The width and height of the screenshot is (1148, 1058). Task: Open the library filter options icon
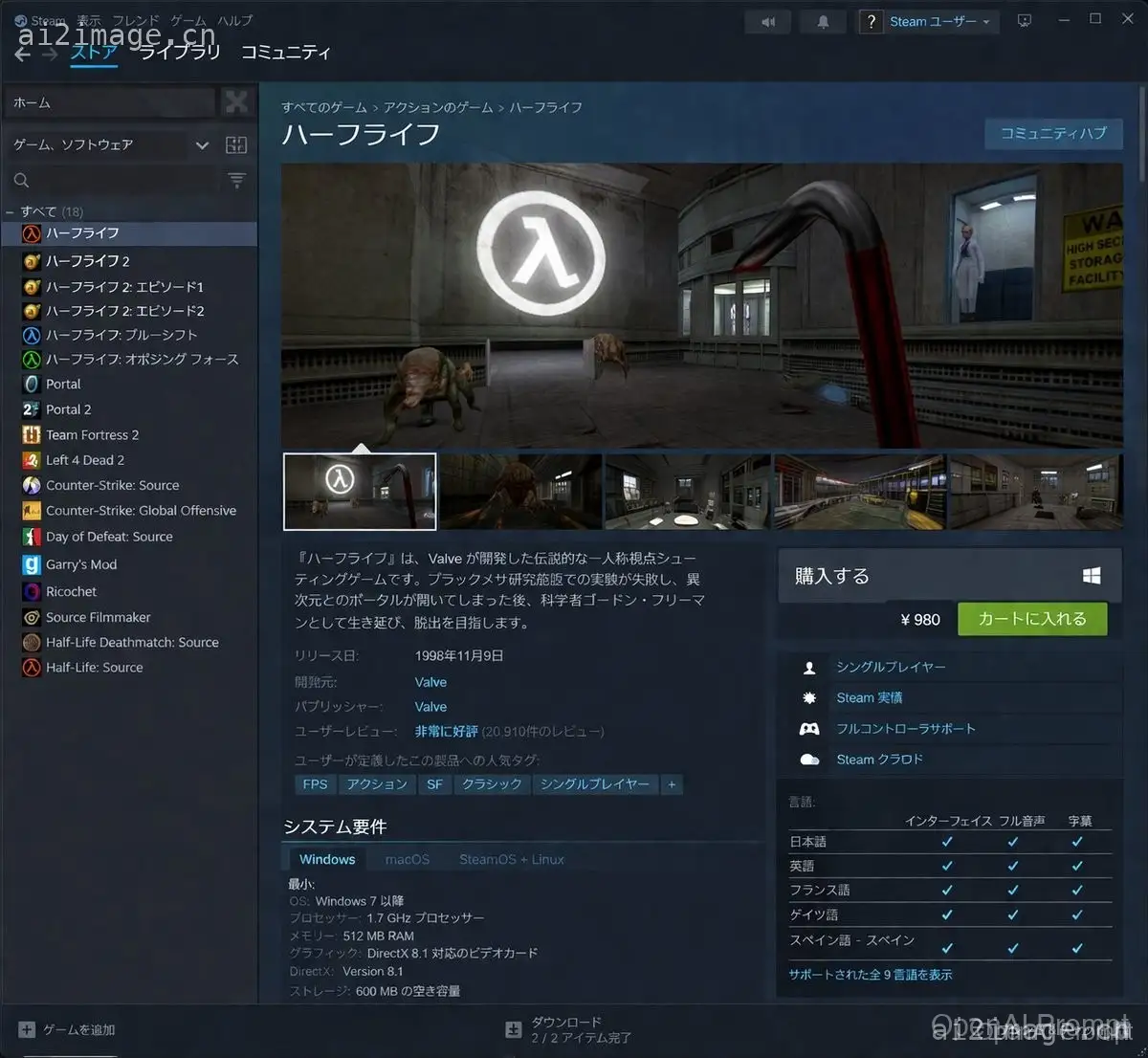(x=236, y=180)
